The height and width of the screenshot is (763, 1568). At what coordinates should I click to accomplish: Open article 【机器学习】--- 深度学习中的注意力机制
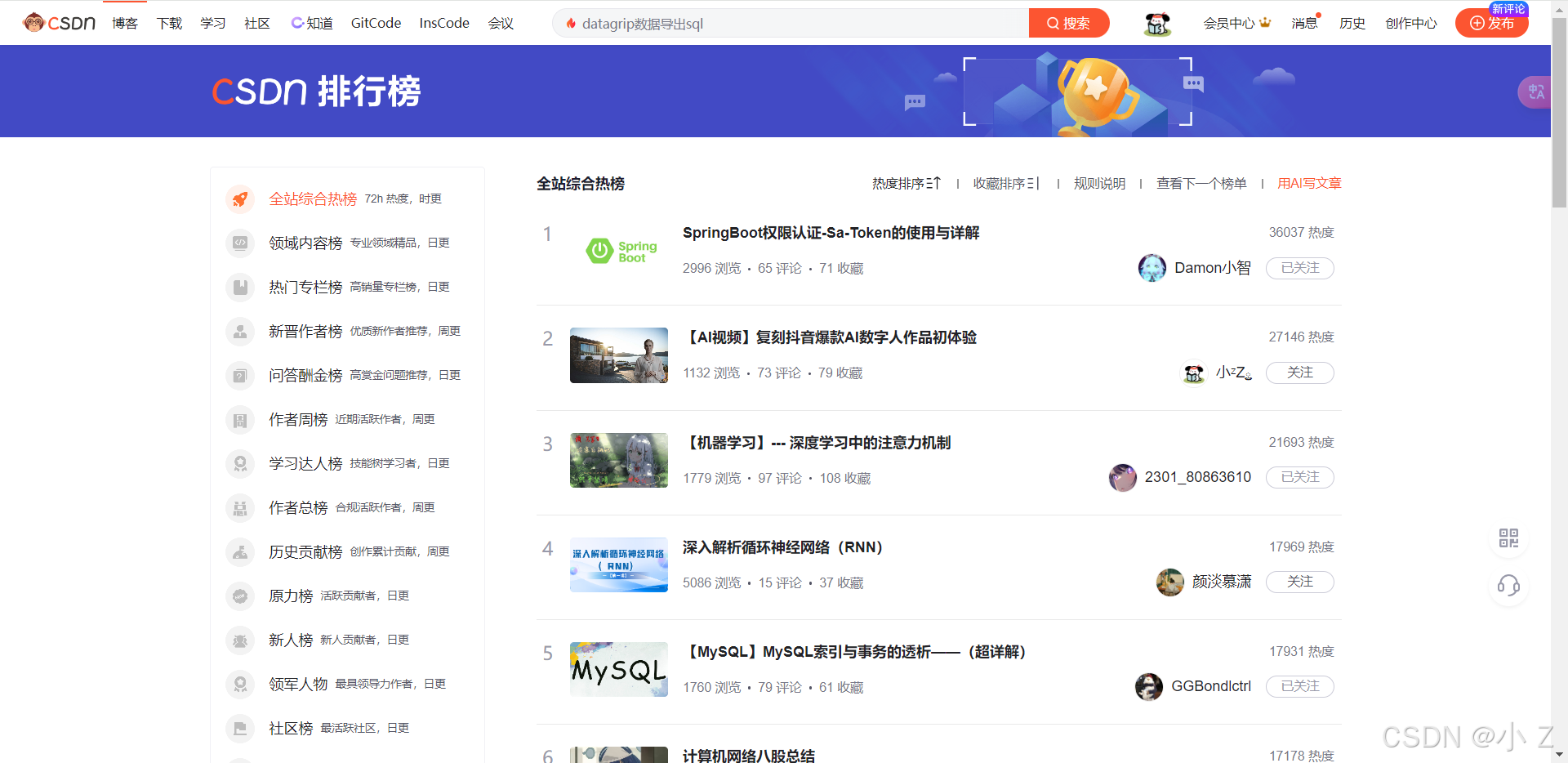point(817,443)
